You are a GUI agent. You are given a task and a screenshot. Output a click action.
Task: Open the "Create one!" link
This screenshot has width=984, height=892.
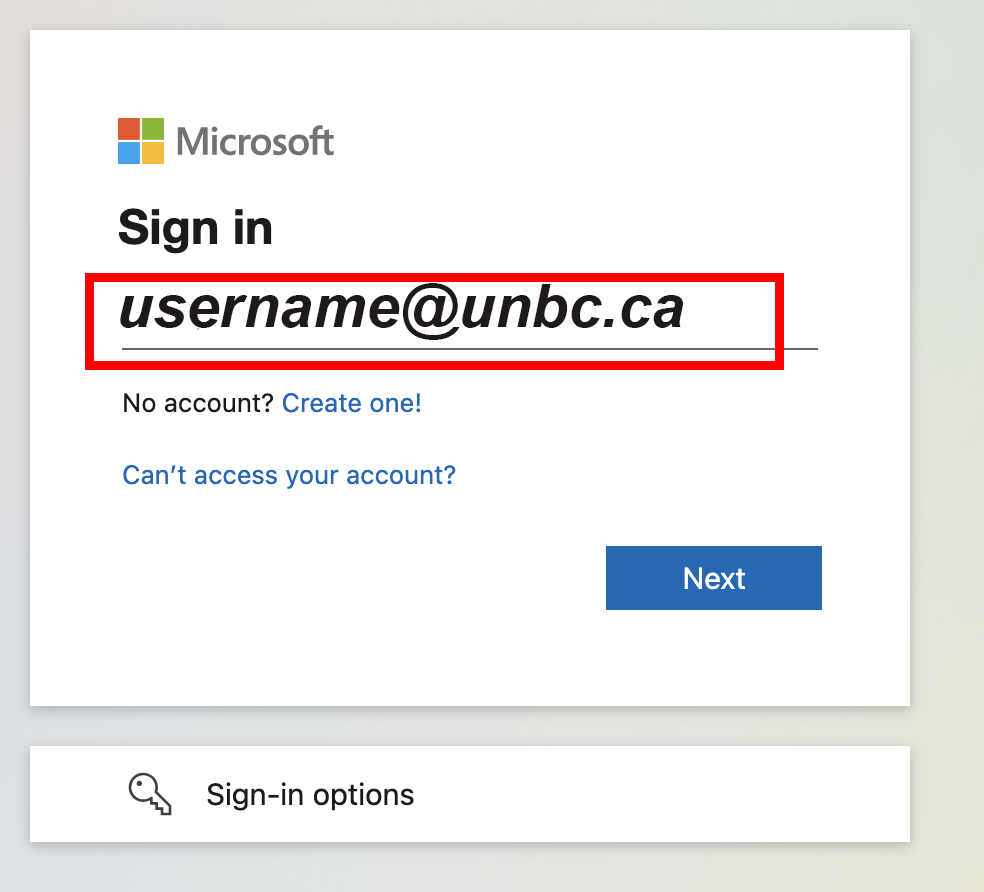[x=352, y=403]
